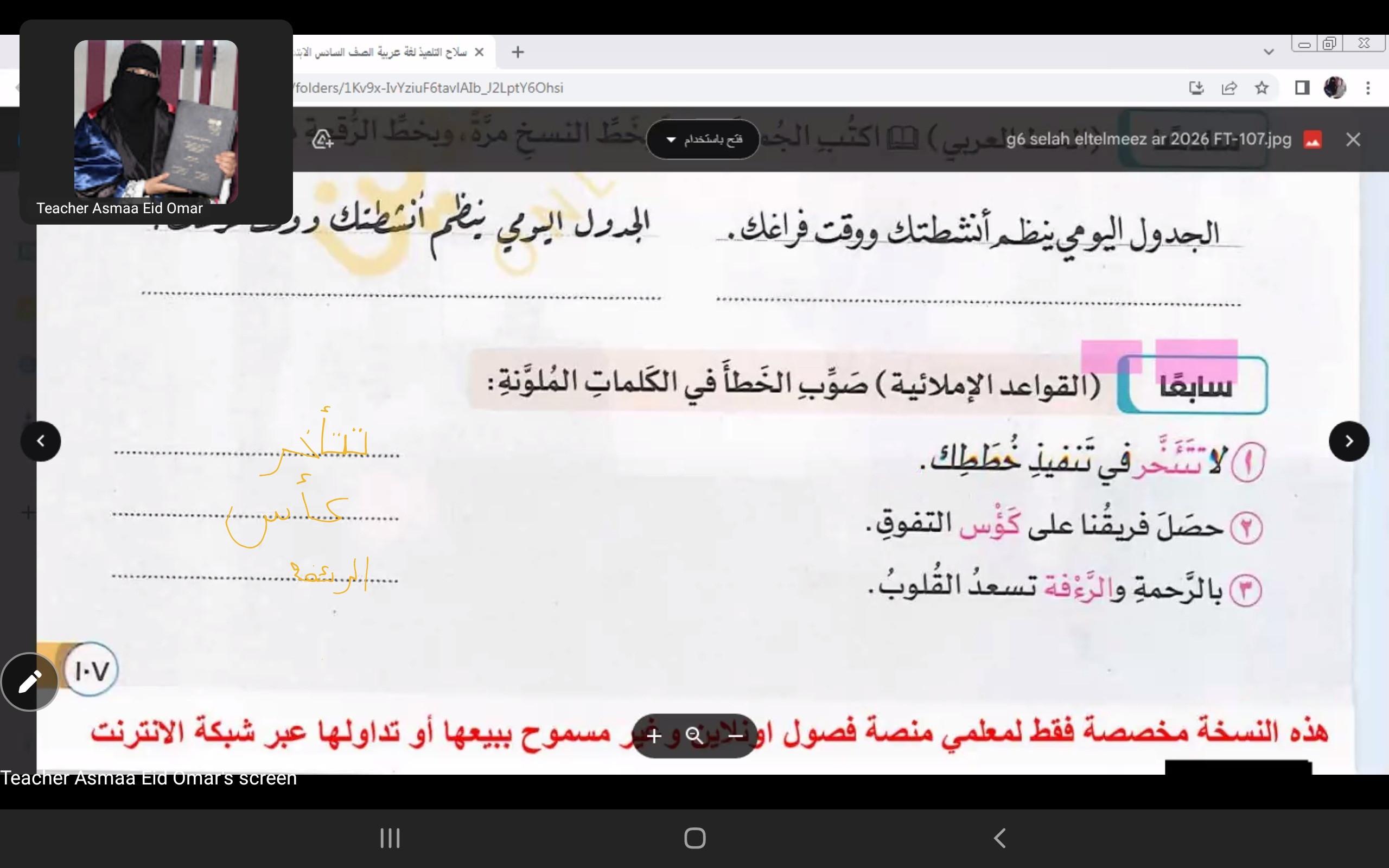Share this page from the address bar
This screenshot has height=868, width=1389.
(1229, 88)
